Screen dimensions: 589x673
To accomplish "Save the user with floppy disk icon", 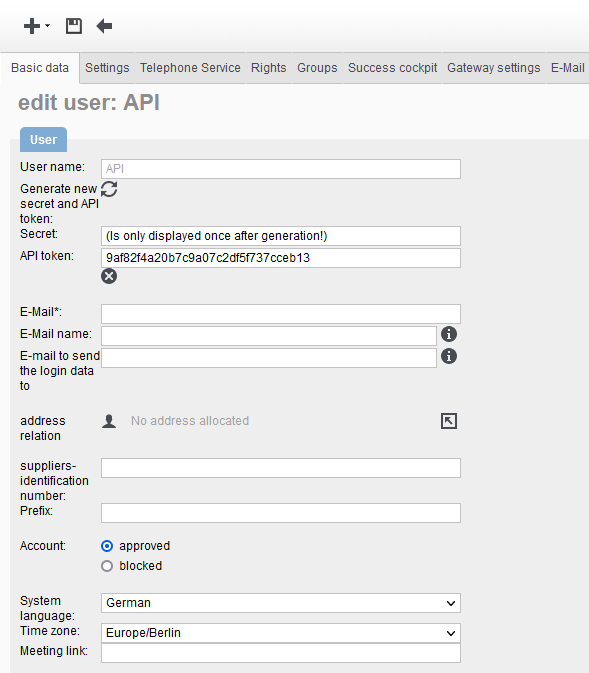I will pos(74,26).
